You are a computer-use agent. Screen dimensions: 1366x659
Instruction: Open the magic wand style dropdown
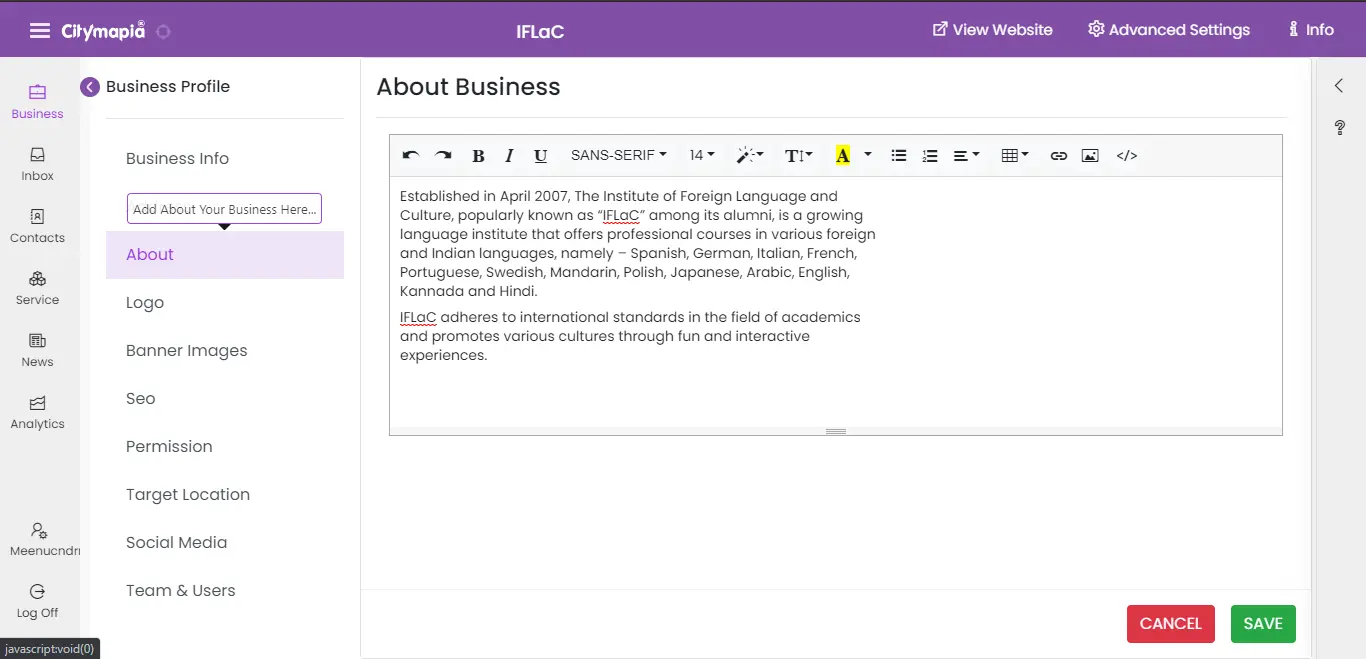pyautogui.click(x=750, y=155)
